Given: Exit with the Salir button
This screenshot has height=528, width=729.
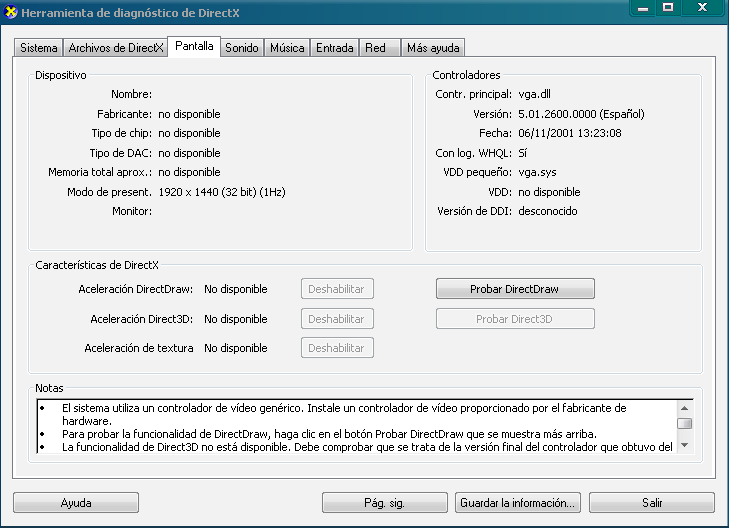Looking at the screenshot, I should pyautogui.click(x=652, y=503).
